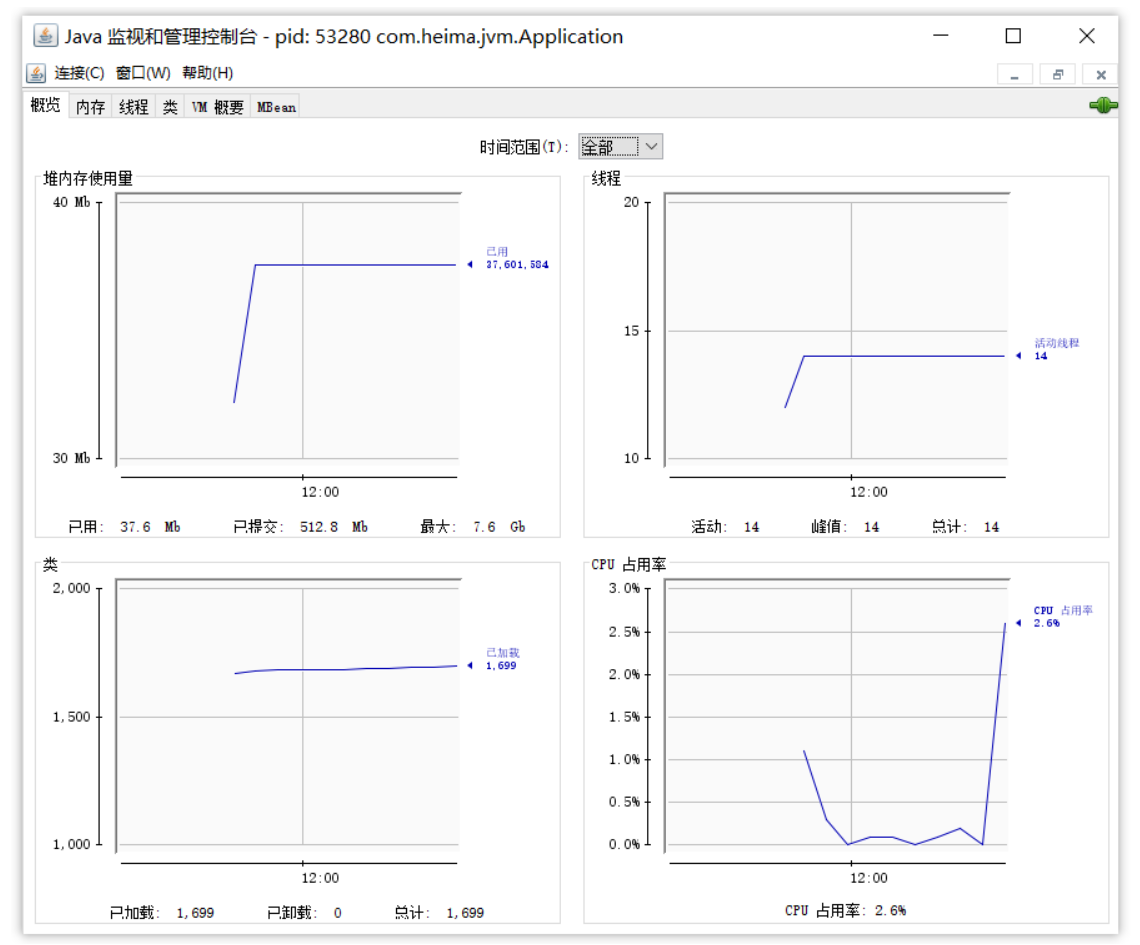
Task: Click the 时间范围 dropdown arrow
Action: point(651,147)
